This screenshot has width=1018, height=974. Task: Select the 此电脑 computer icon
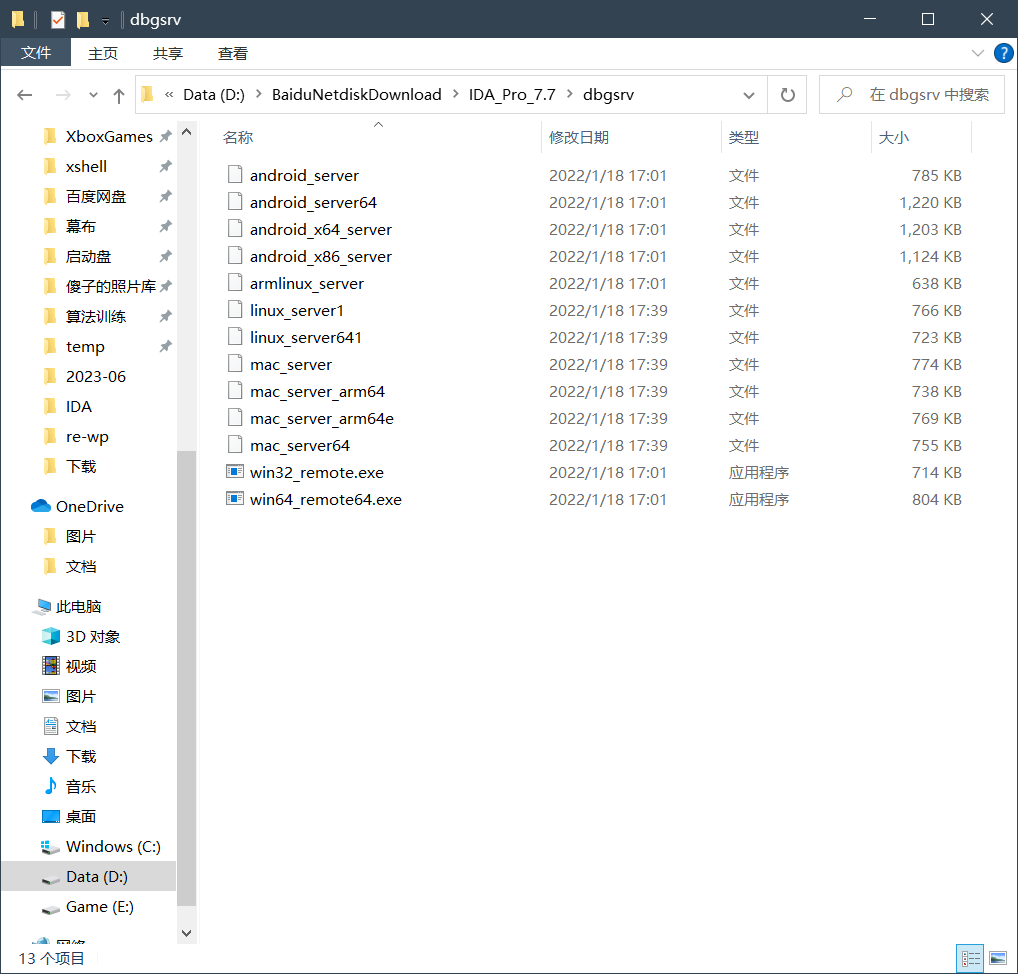[43, 606]
